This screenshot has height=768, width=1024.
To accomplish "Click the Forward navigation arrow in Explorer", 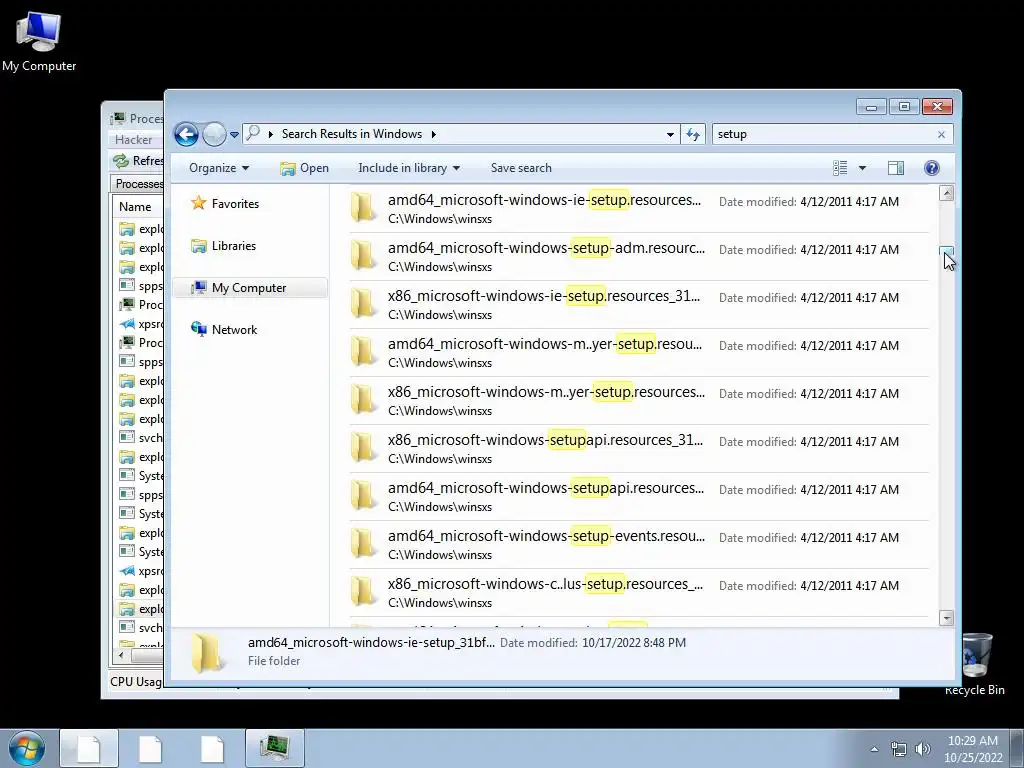I will (x=214, y=135).
